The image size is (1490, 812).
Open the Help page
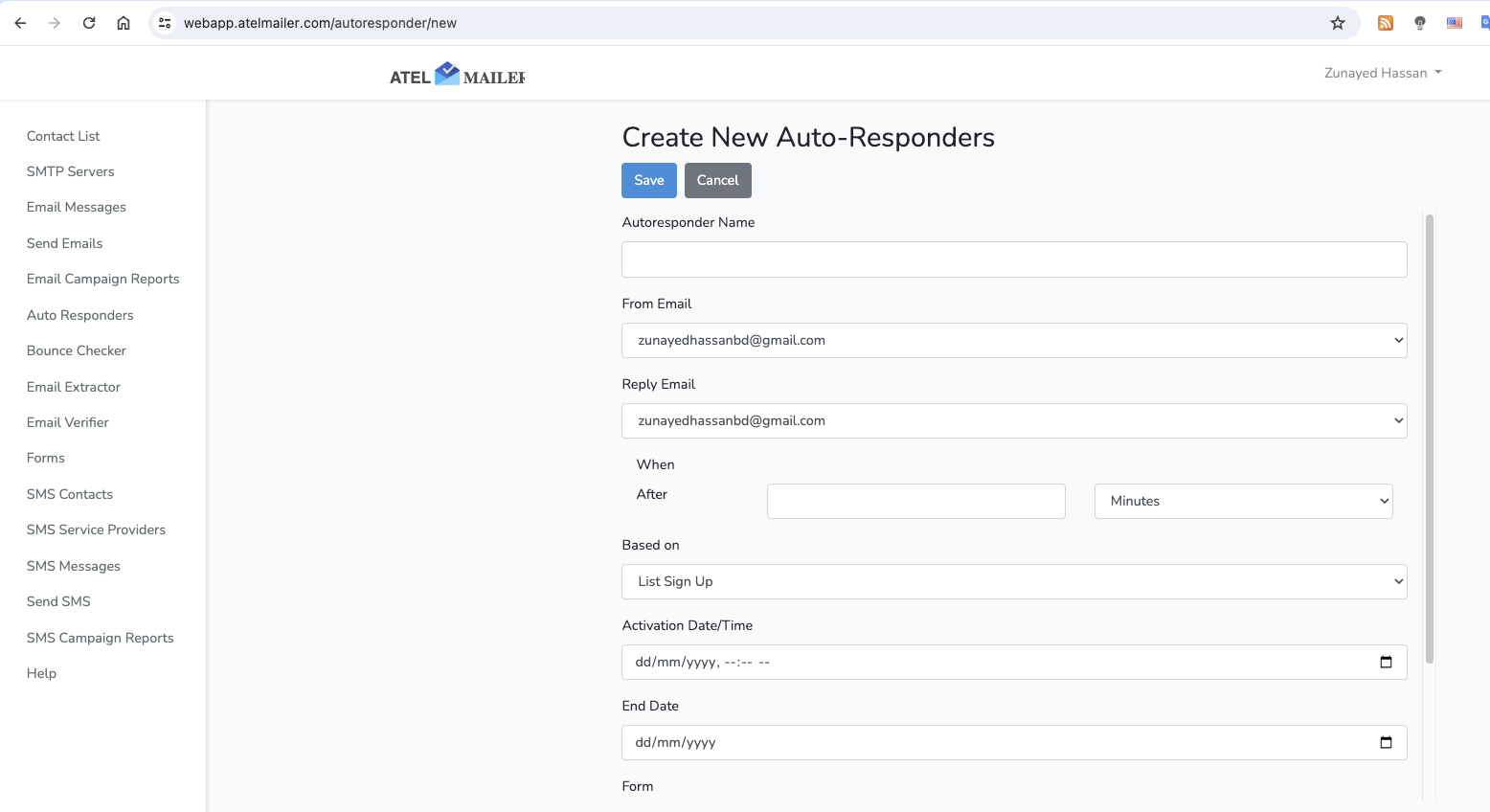[42, 673]
